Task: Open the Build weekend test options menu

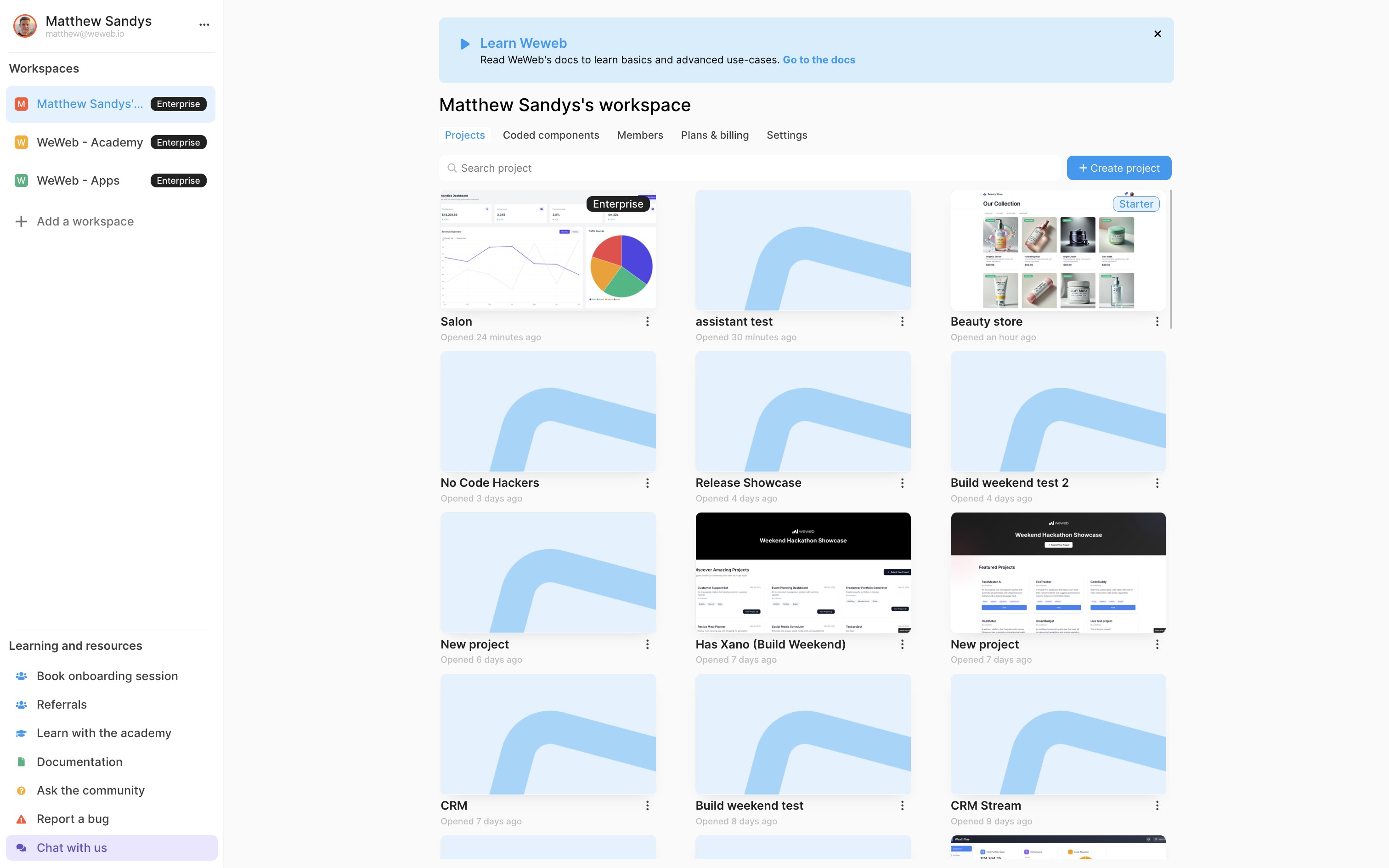Action: pyautogui.click(x=902, y=806)
